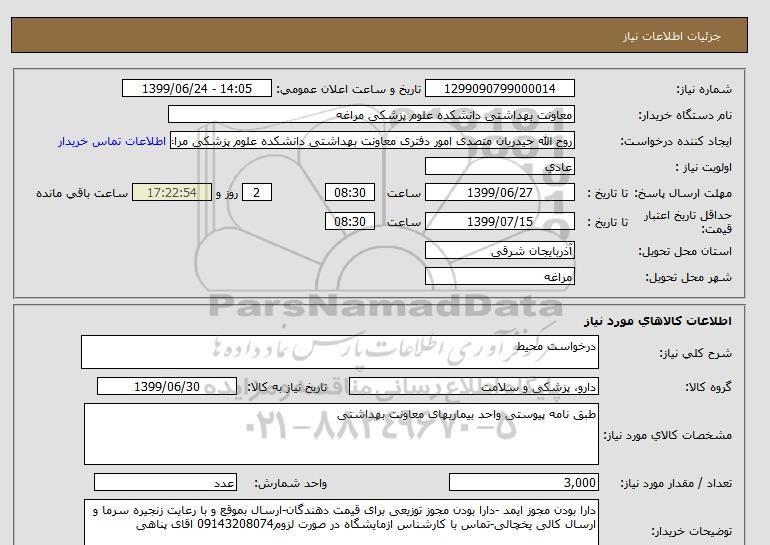Image resolution: width=770 pixels, height=545 pixels.
Task: Select the header text جزئیات اطلاعات نیاز
Action: [671, 37]
